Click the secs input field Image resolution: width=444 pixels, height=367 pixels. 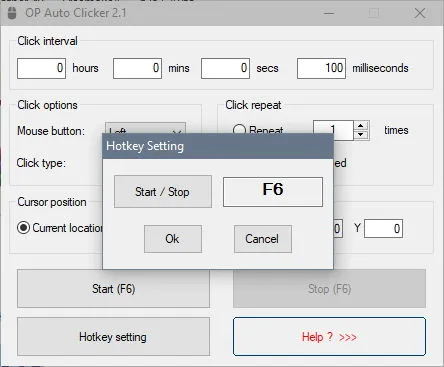pyautogui.click(x=225, y=68)
